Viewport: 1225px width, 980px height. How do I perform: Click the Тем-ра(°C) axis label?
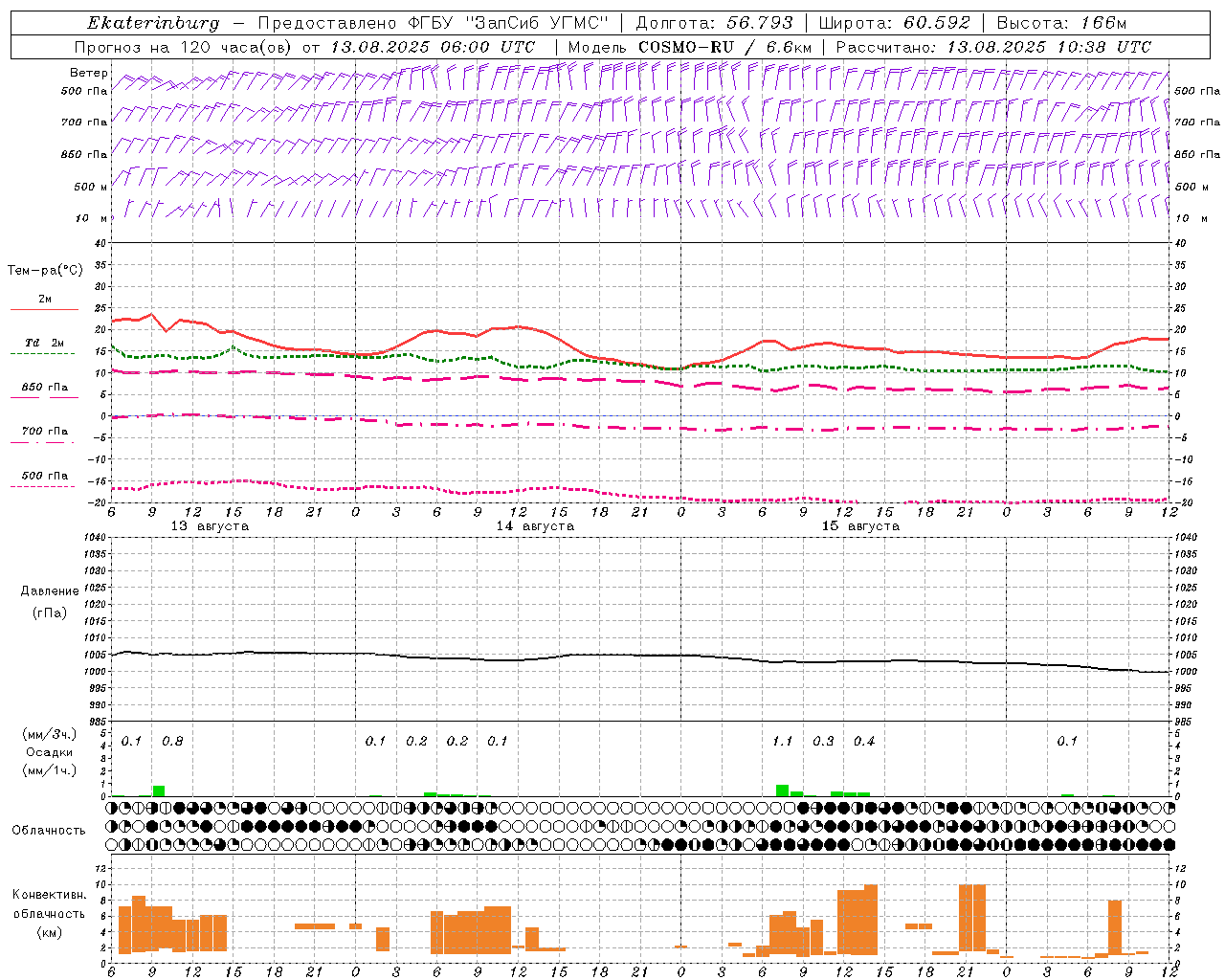tap(45, 271)
